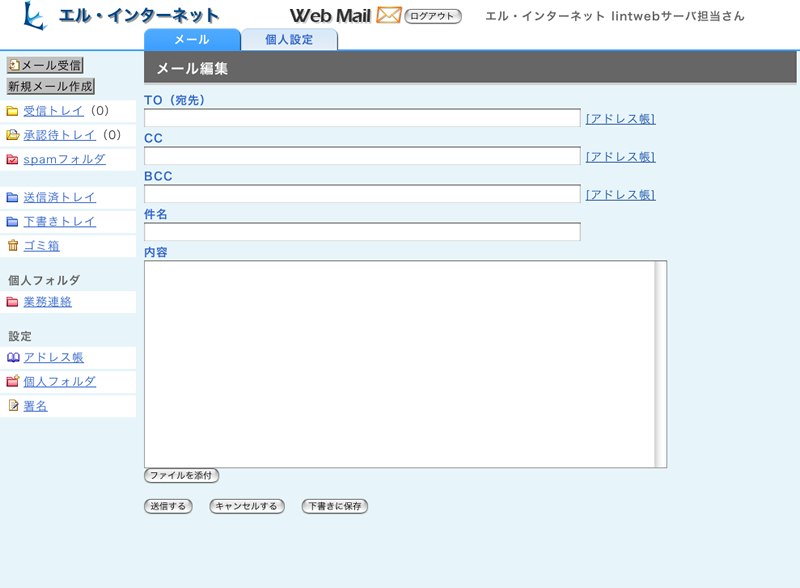Open the spamフォルダ link
800x588 pixels.
pyautogui.click(x=64, y=159)
